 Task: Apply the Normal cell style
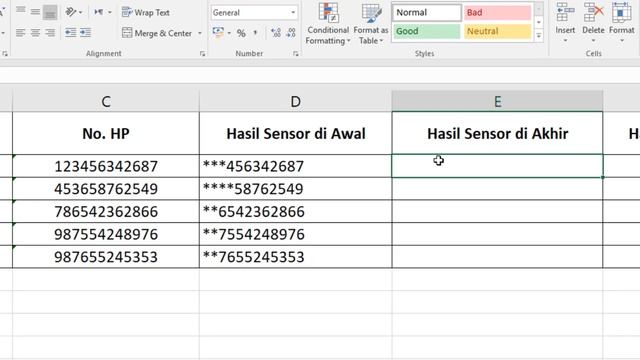click(427, 13)
